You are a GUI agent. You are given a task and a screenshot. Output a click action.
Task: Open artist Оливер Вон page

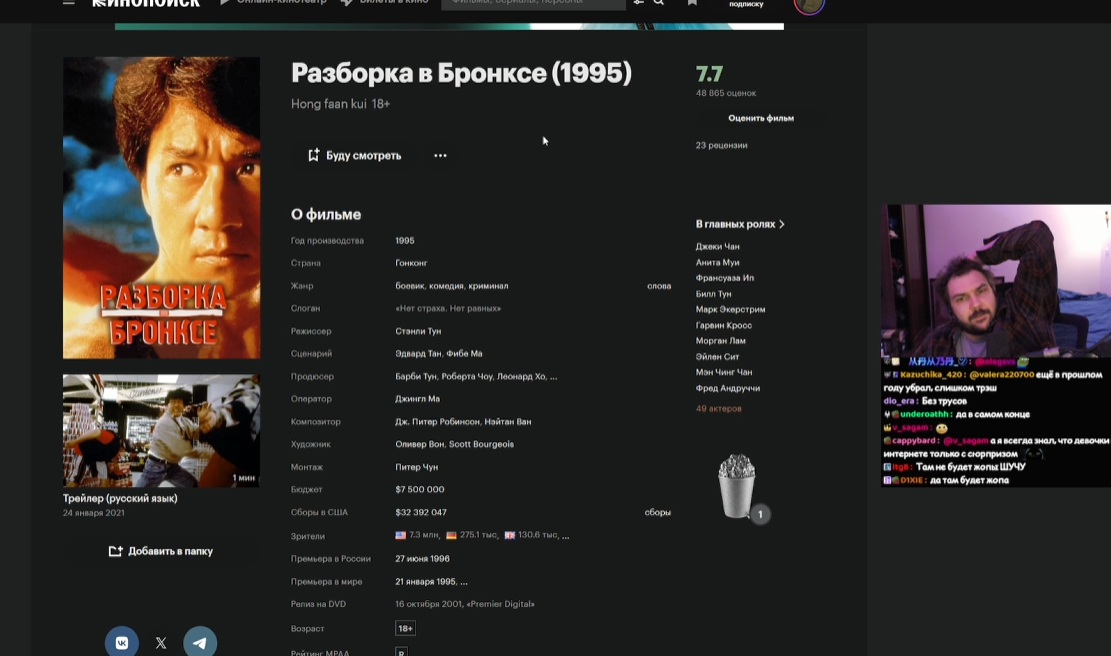pos(419,444)
